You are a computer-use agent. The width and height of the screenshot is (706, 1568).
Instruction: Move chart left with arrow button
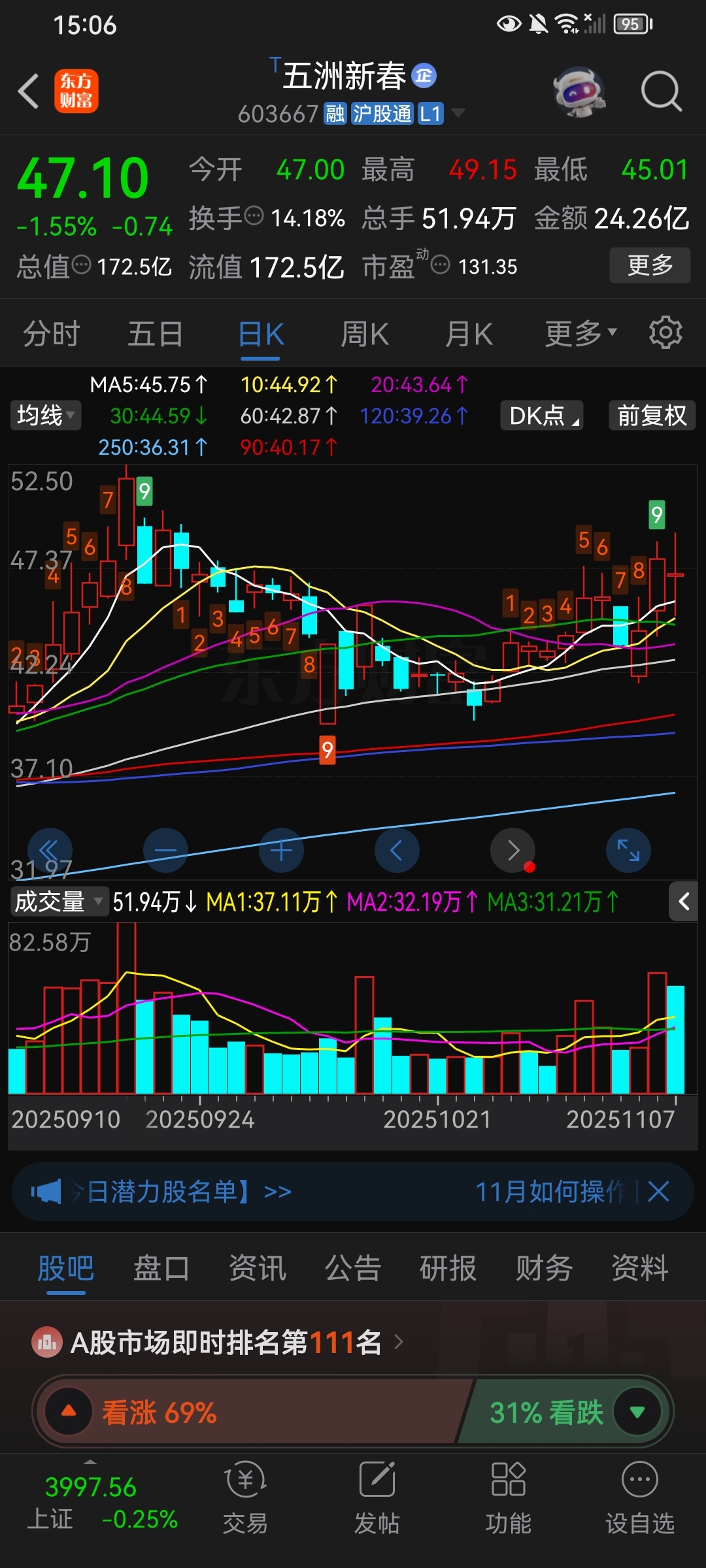pyautogui.click(x=397, y=851)
